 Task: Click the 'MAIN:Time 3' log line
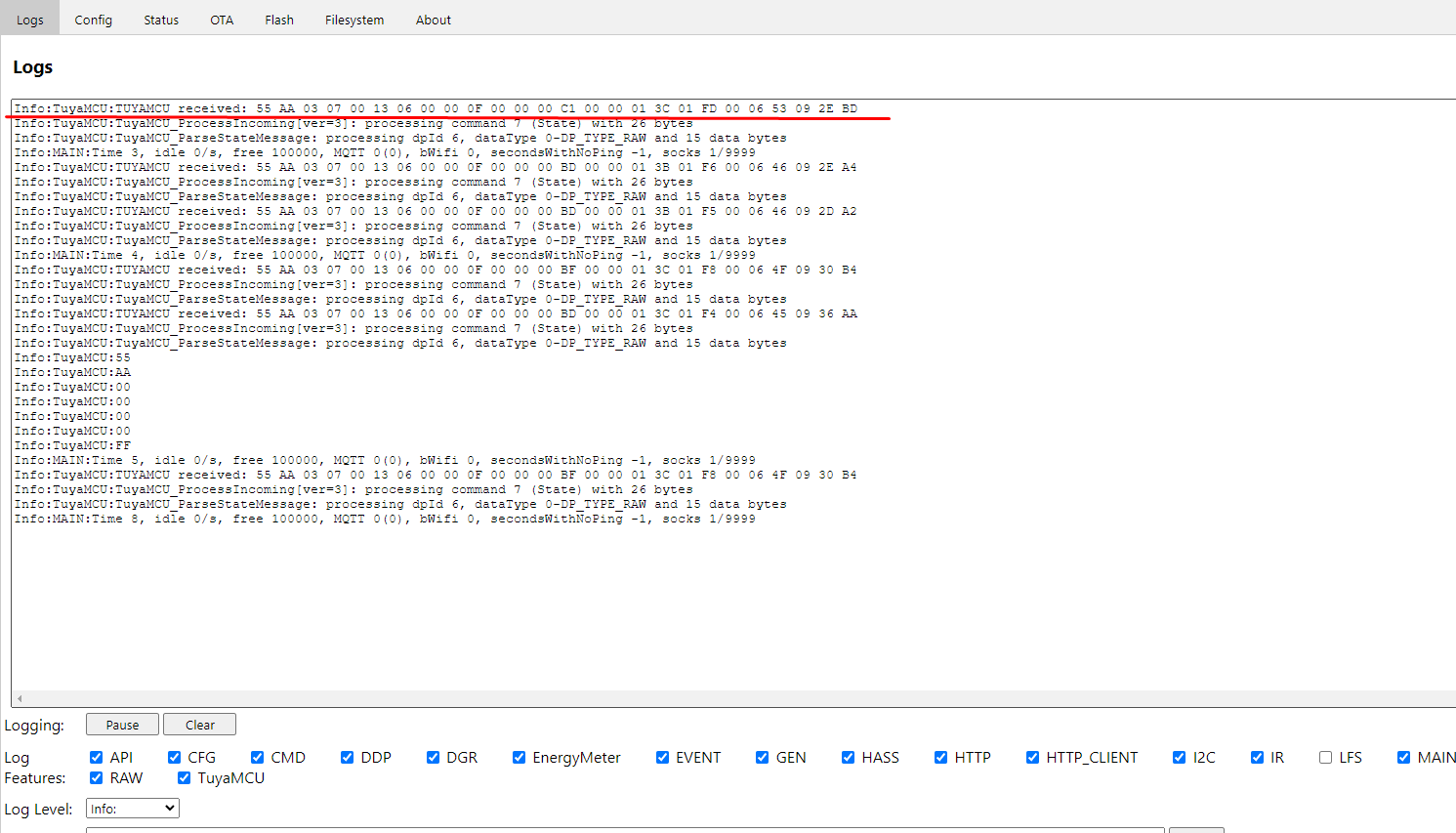click(385, 152)
